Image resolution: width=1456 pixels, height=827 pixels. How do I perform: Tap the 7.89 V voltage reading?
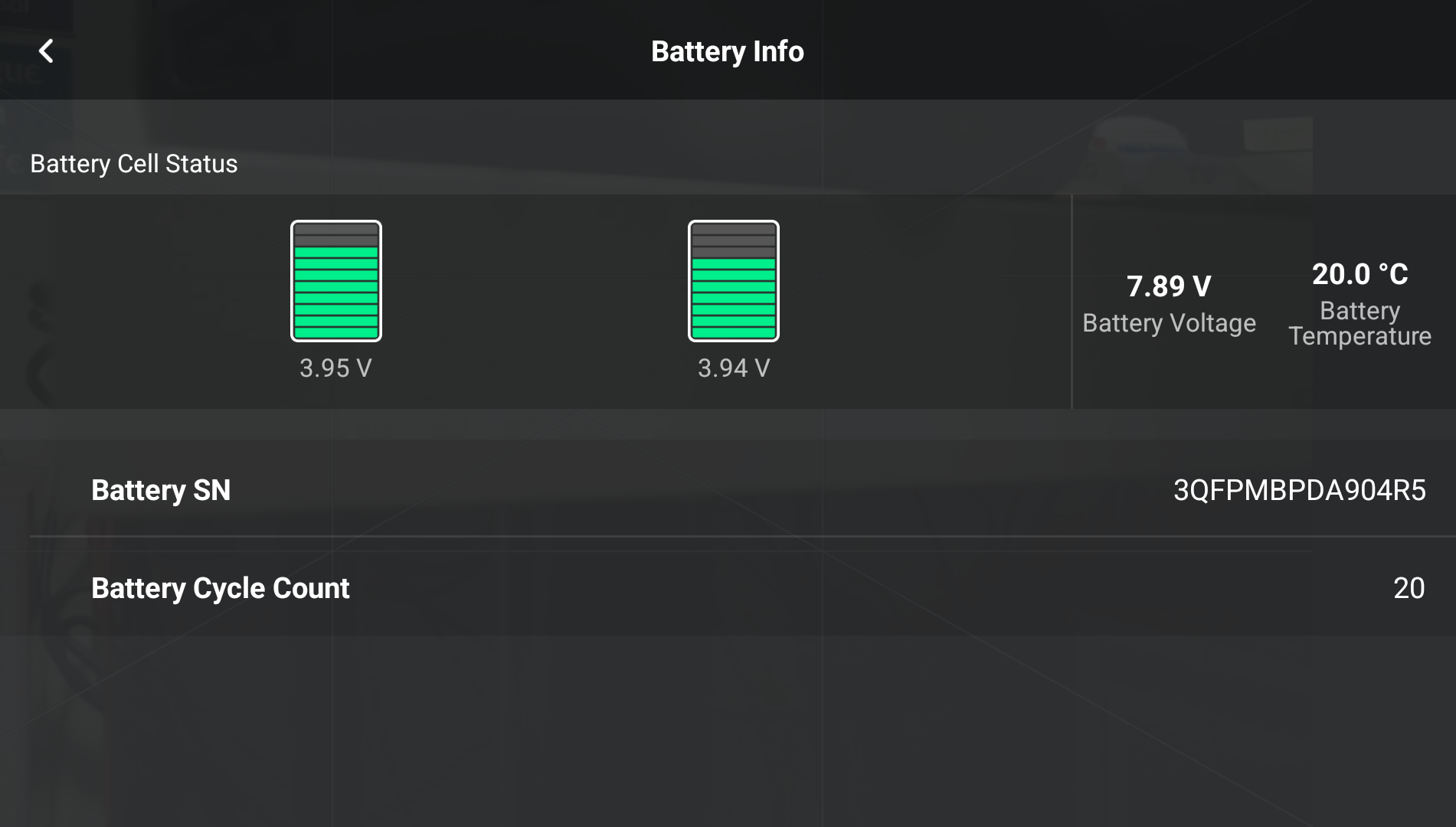pyautogui.click(x=1169, y=286)
